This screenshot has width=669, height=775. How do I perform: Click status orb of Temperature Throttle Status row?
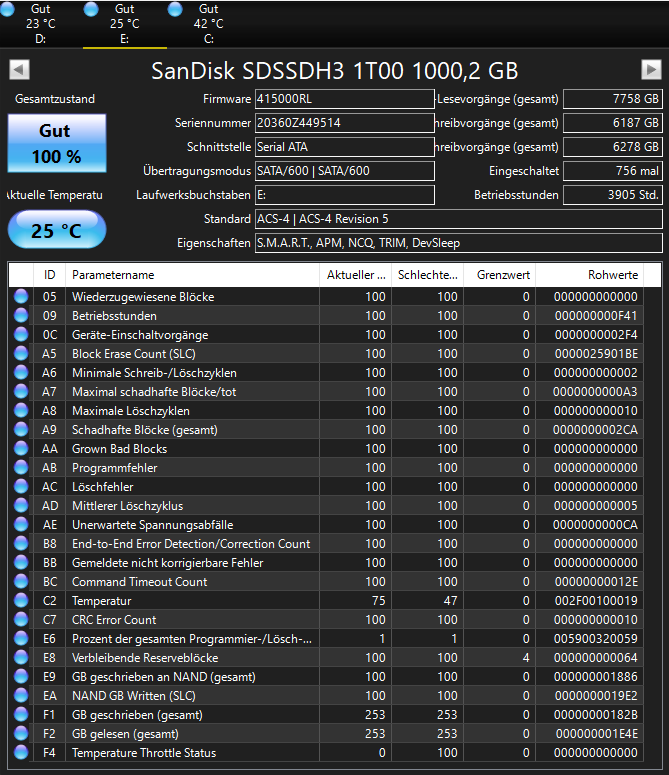pyautogui.click(x=21, y=753)
